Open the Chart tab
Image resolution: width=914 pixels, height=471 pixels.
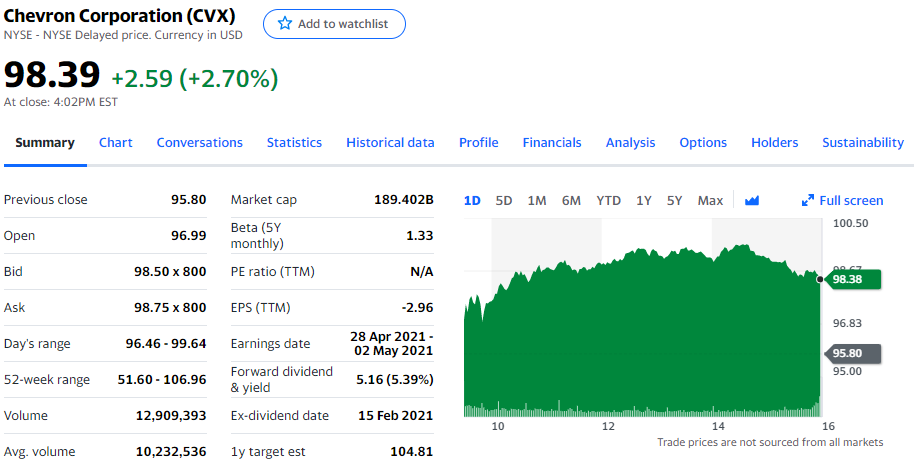point(115,143)
